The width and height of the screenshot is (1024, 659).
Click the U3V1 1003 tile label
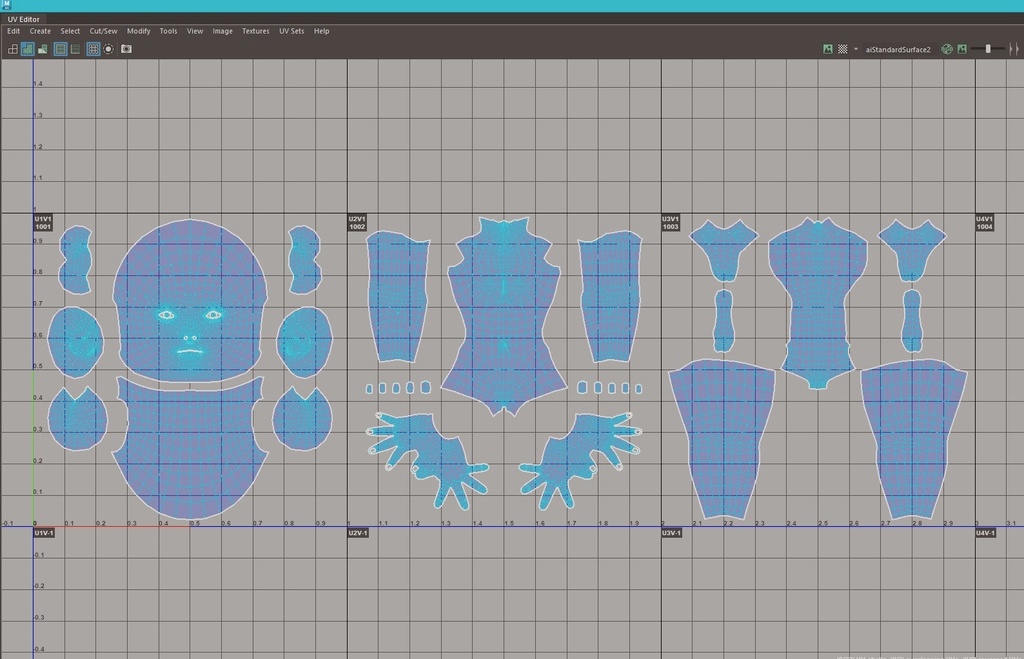[x=671, y=223]
